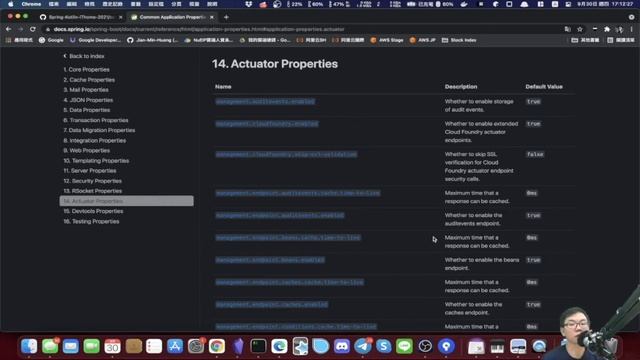Go to 12. Security Properties section

tap(92, 181)
